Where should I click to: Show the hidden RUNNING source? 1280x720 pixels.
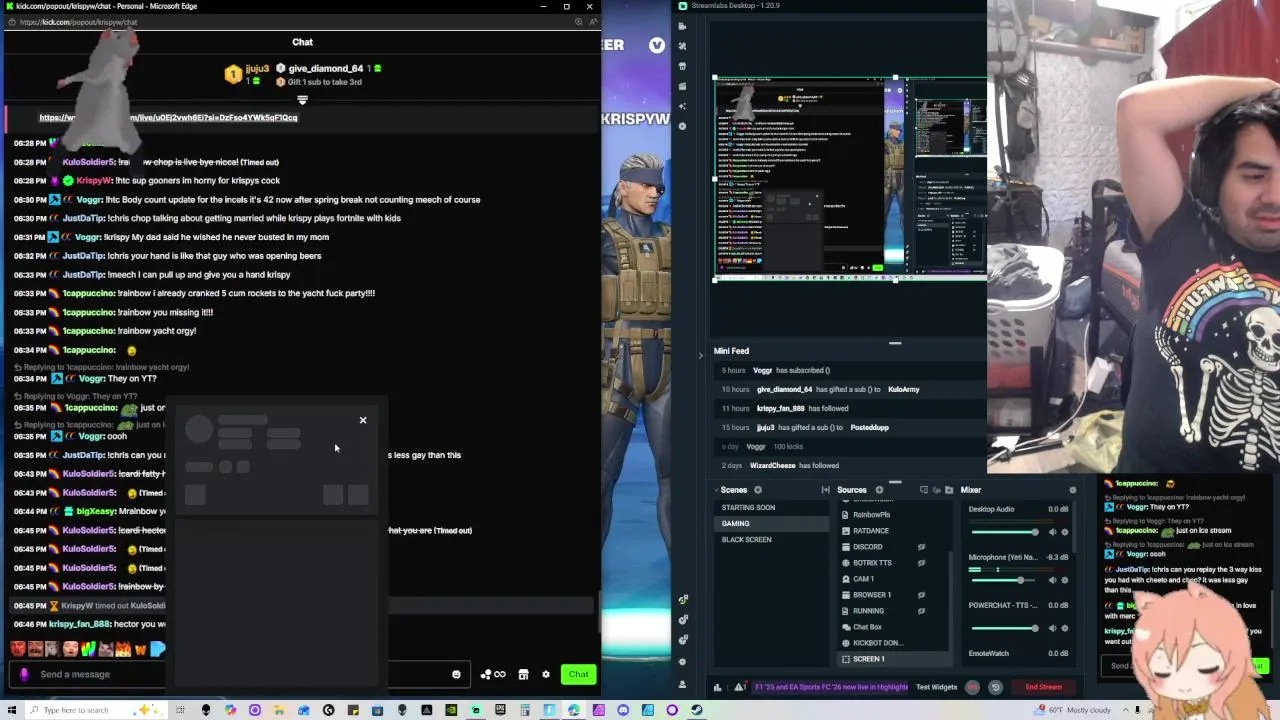click(921, 611)
